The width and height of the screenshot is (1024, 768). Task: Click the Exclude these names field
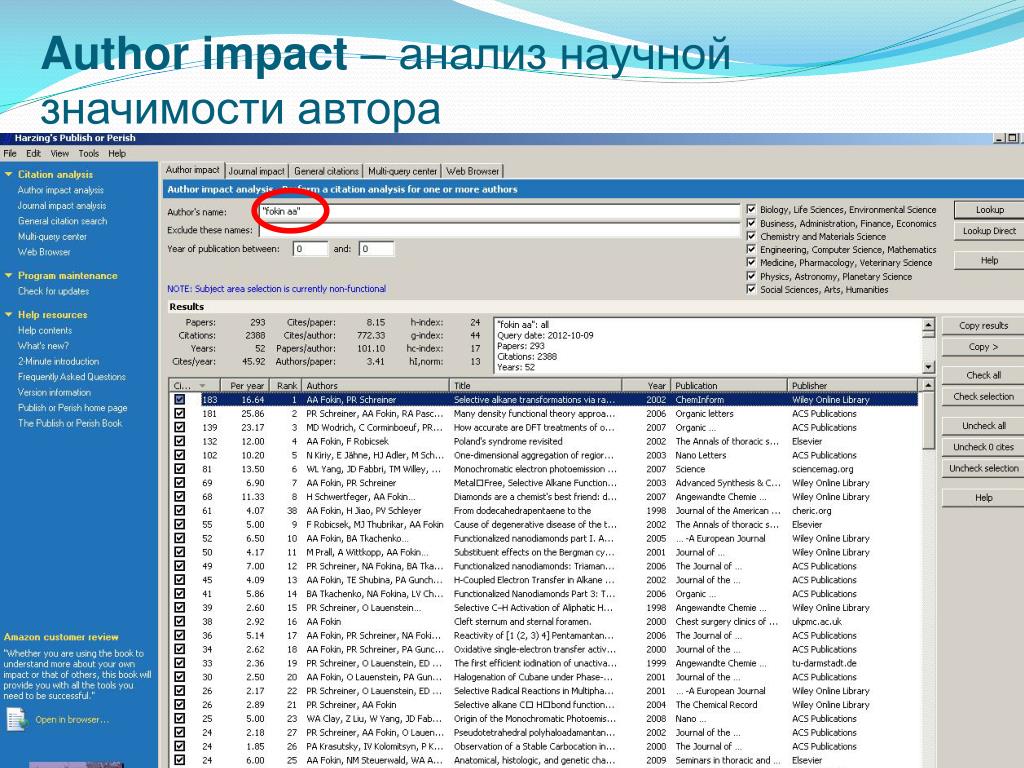[x=499, y=230]
